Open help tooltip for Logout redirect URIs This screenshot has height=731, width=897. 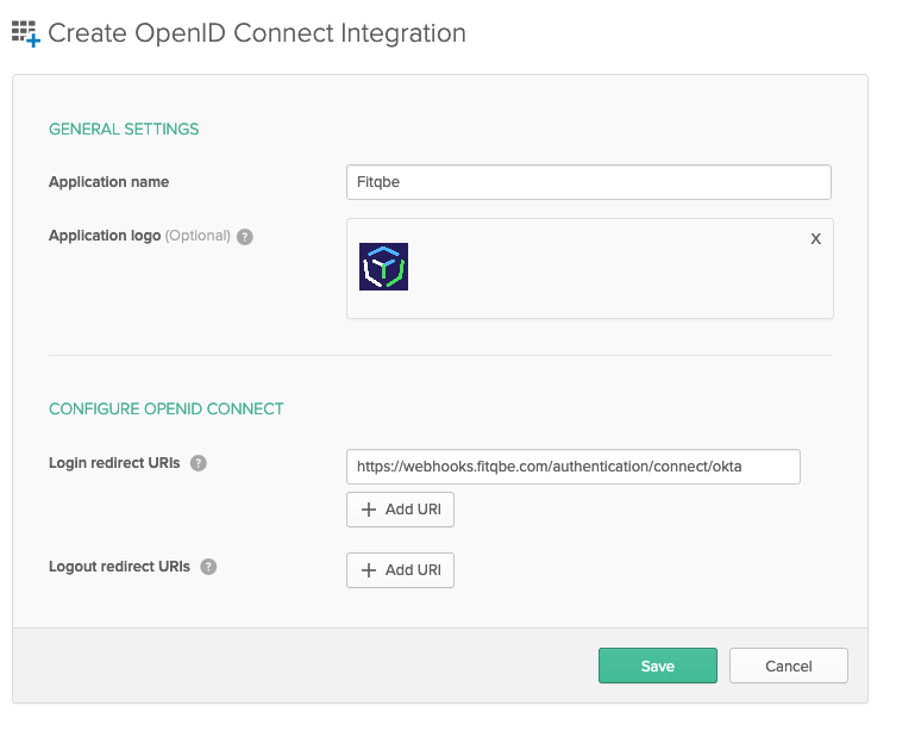click(x=208, y=567)
